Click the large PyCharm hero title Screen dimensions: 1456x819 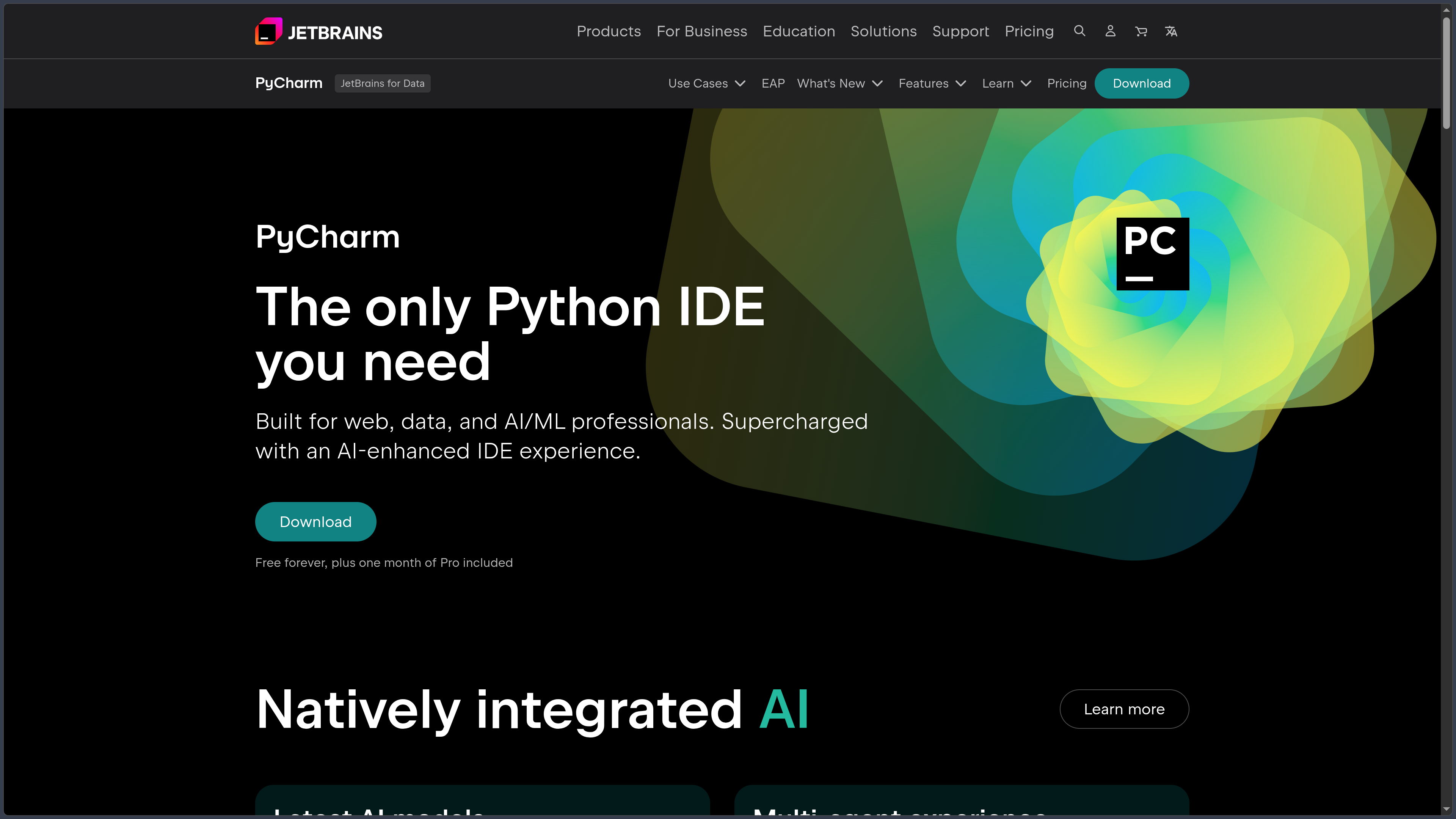(x=327, y=237)
